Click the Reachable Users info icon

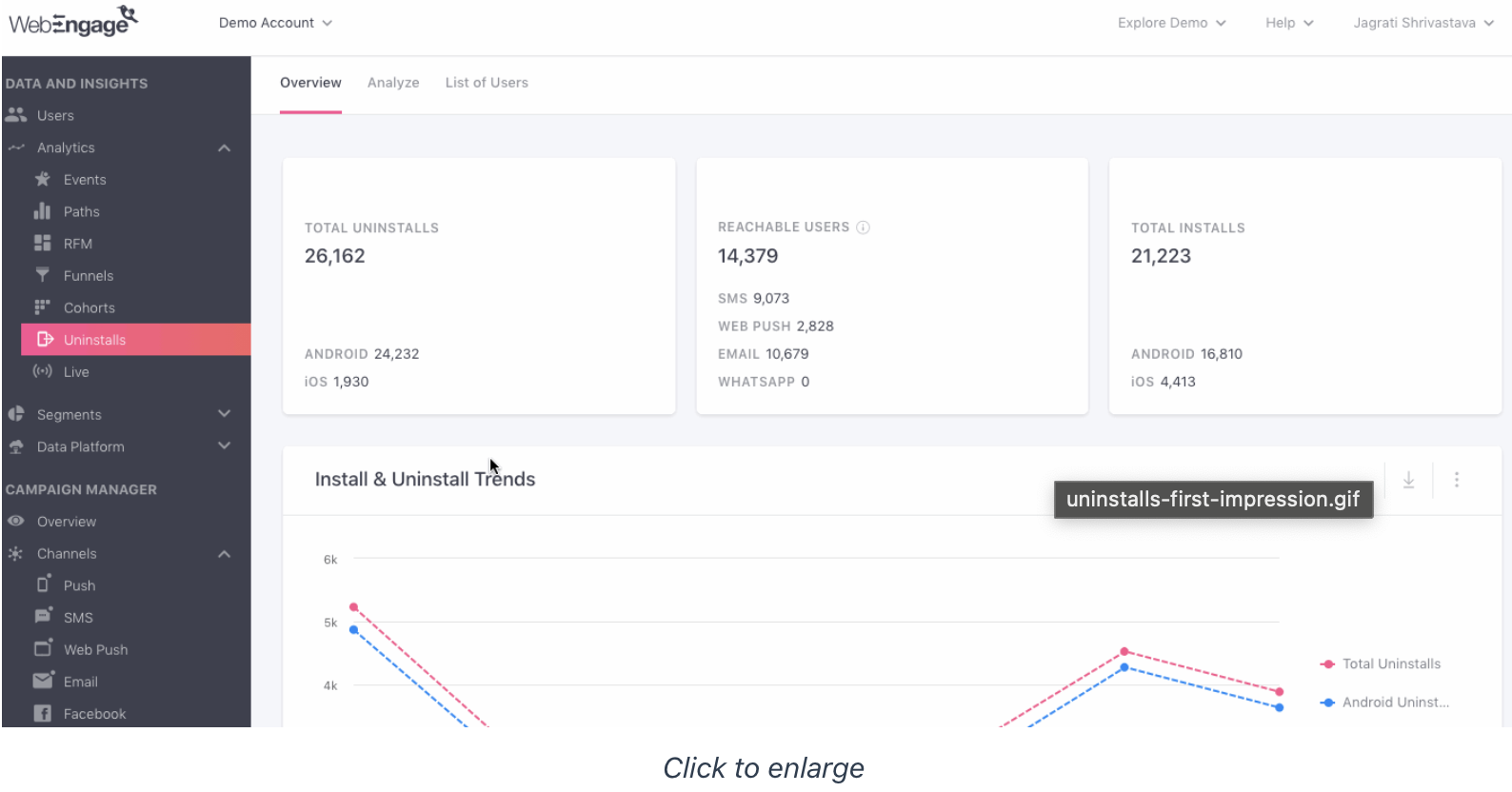863,228
